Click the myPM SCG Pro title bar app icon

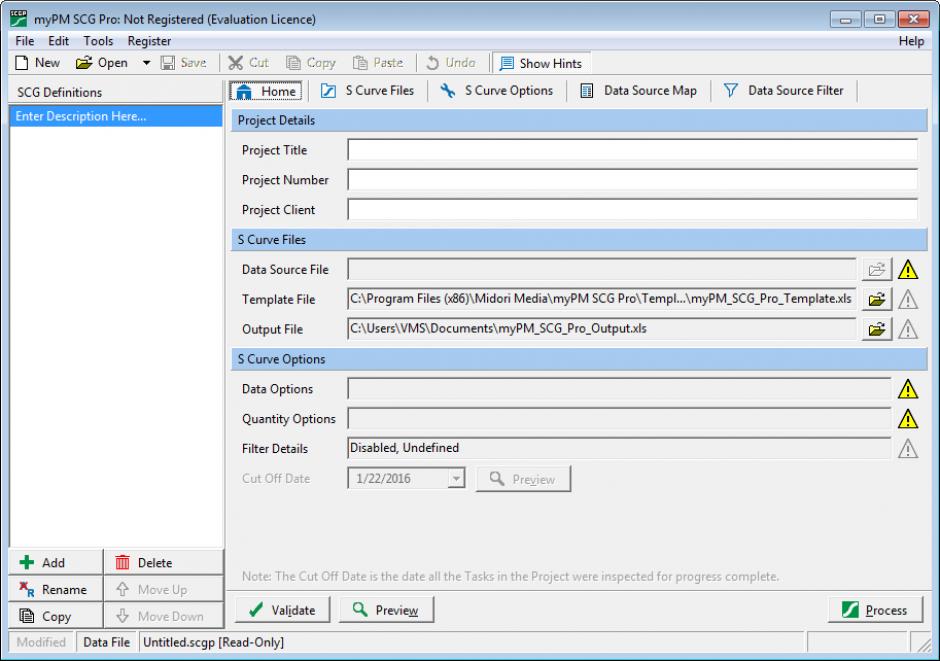point(19,19)
